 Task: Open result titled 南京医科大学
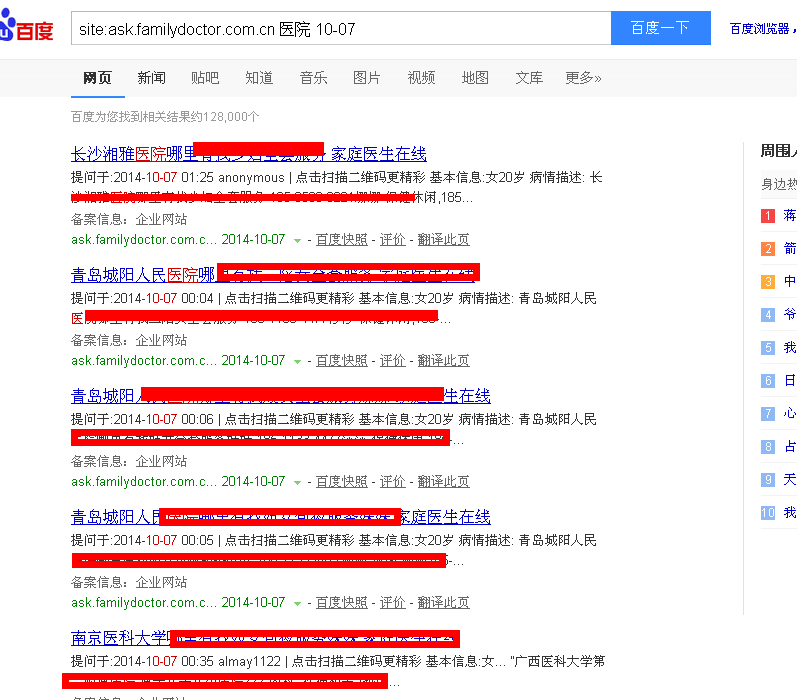265,637
